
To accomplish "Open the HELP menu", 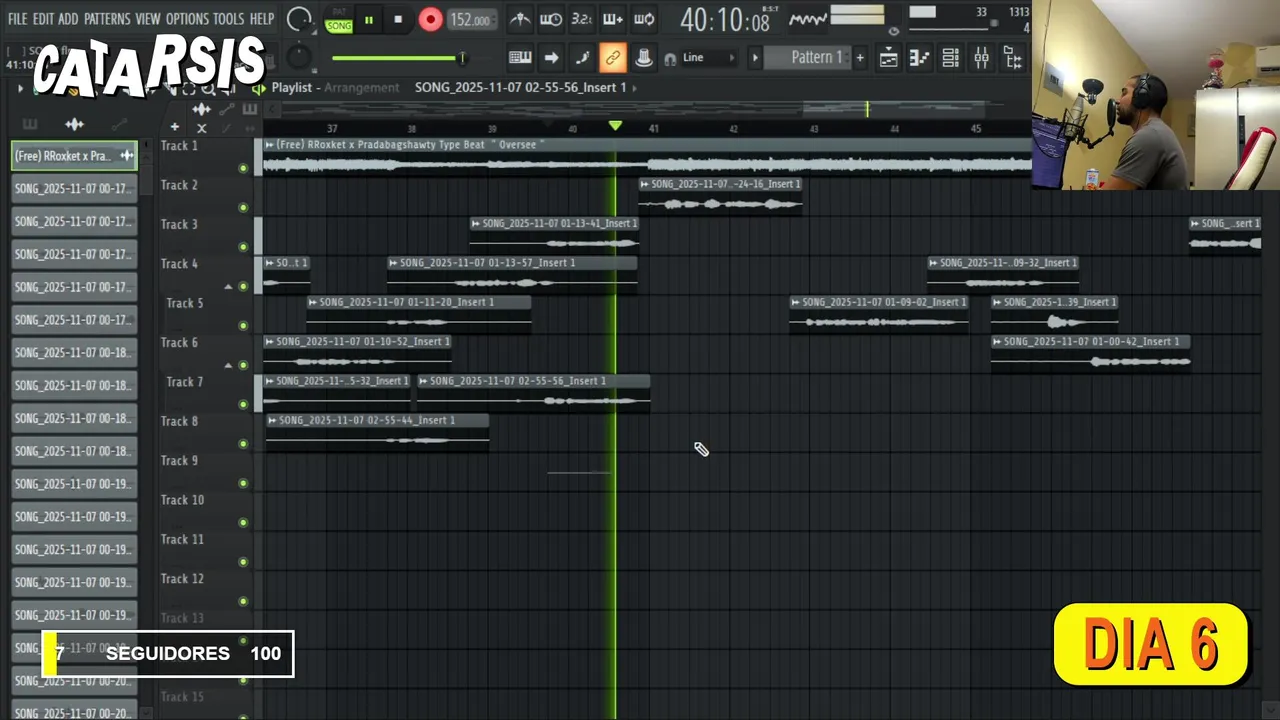I will pos(262,19).
